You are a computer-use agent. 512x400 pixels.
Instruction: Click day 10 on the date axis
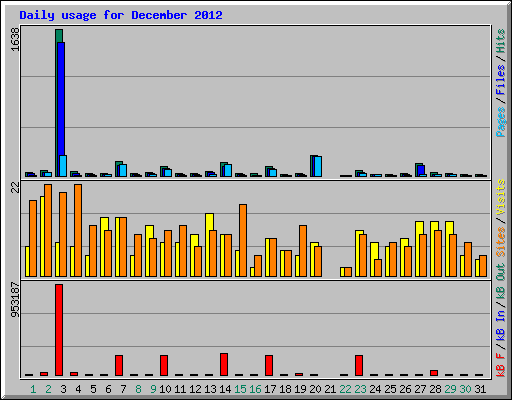coord(165,389)
